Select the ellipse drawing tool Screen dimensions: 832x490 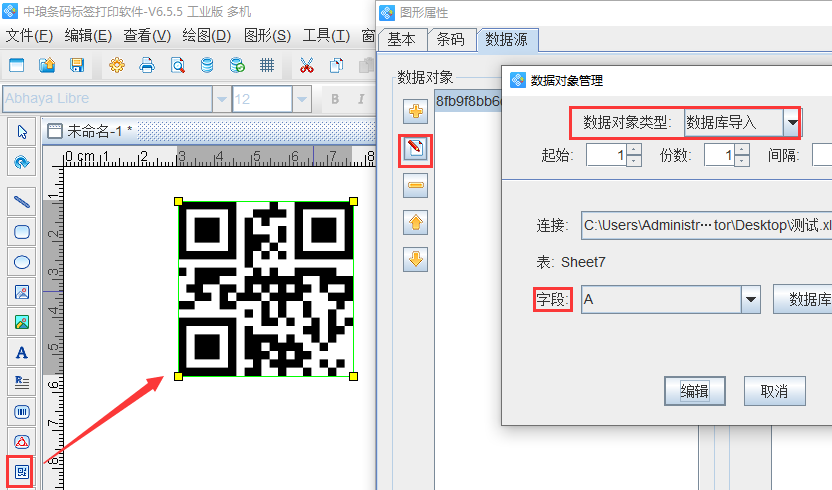pos(22,262)
